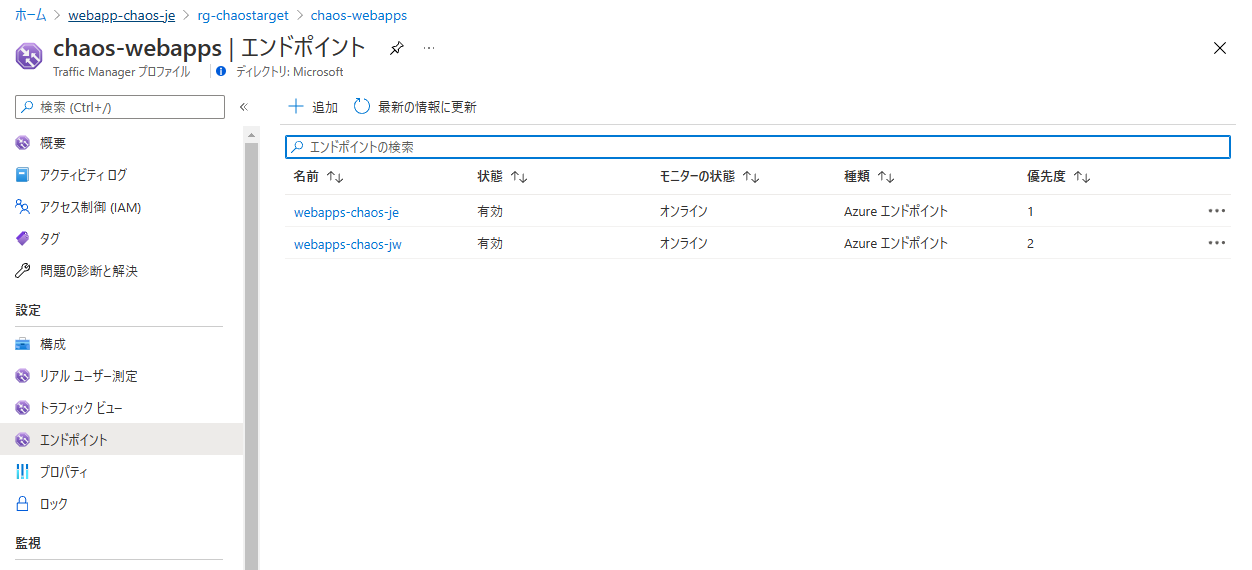Image resolution: width=1252 pixels, height=570 pixels.
Task: Focus the エンドポイントの検索 field
Action: [758, 147]
